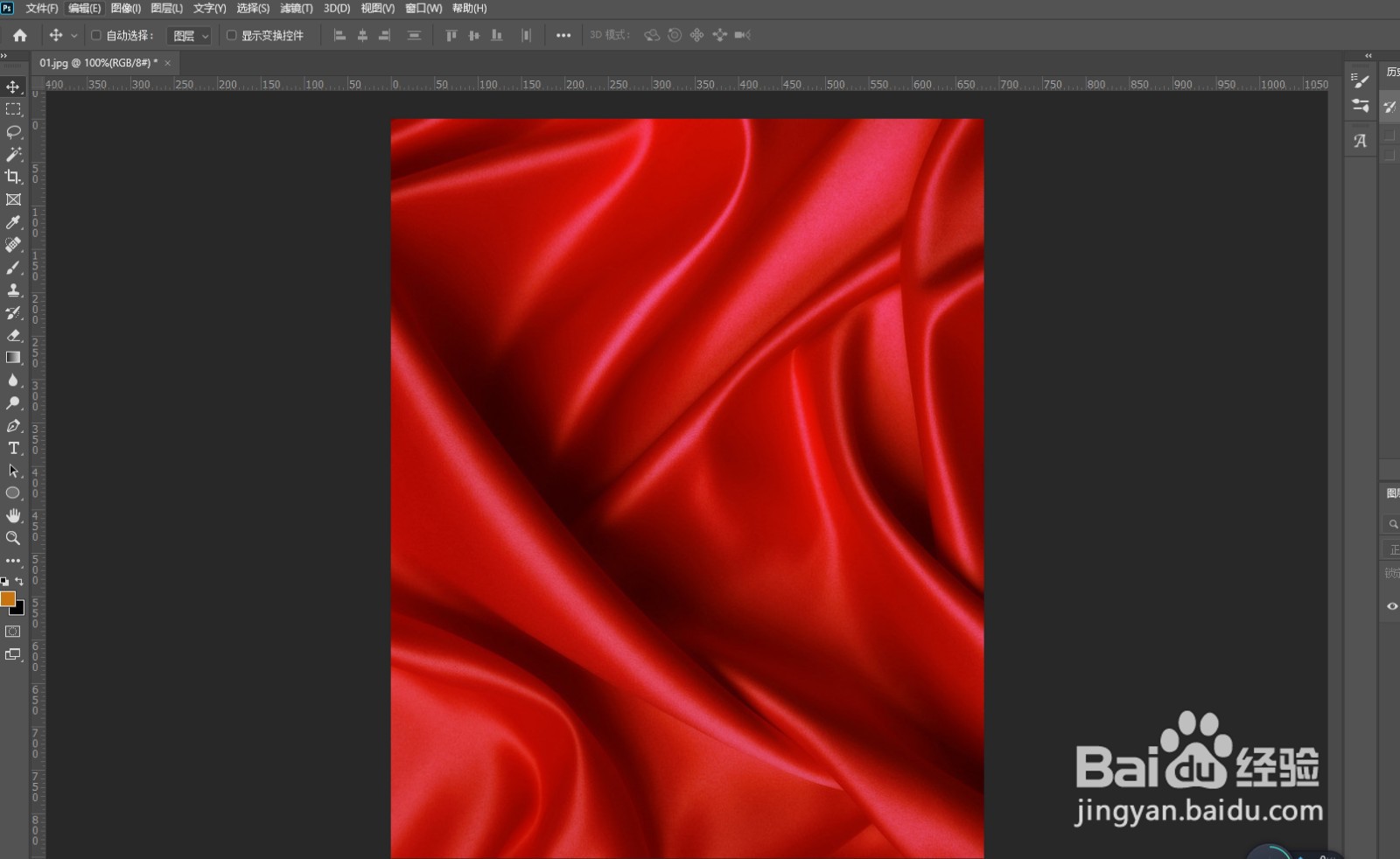Image resolution: width=1400 pixels, height=859 pixels.
Task: Open the 图层 auto-select dropdown
Action: (x=190, y=36)
